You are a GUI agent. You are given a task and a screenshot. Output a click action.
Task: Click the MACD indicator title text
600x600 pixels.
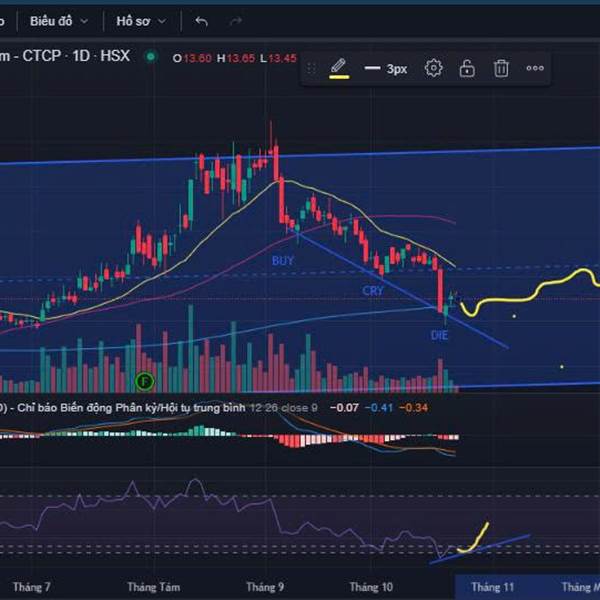pyautogui.click(x=123, y=408)
